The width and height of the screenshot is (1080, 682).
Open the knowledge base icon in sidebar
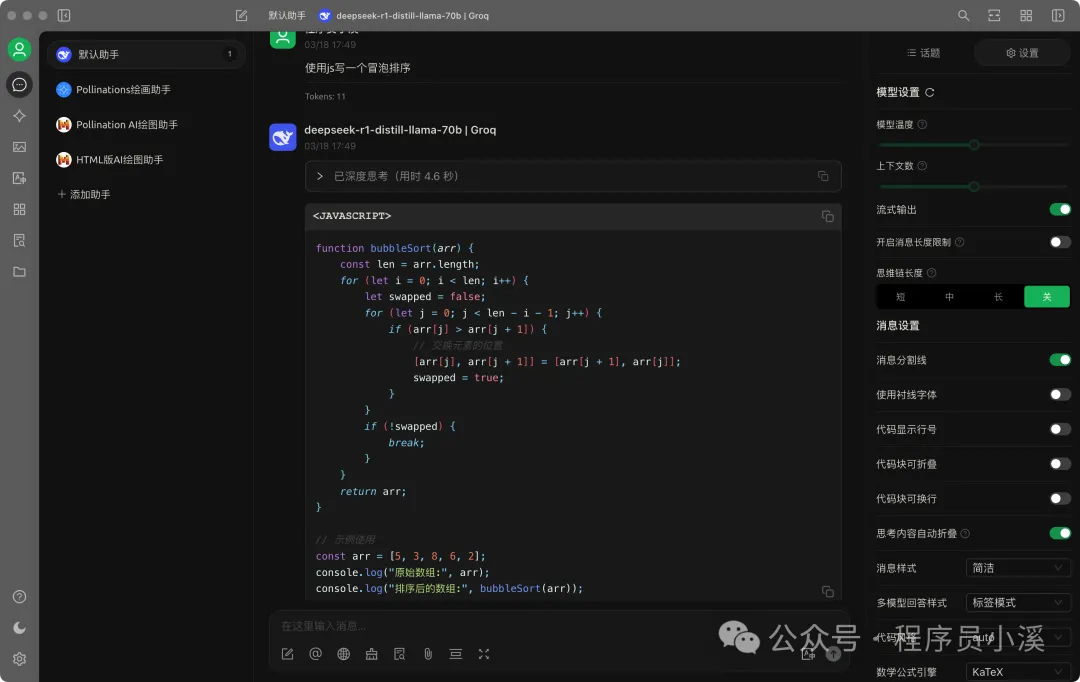tap(19, 240)
